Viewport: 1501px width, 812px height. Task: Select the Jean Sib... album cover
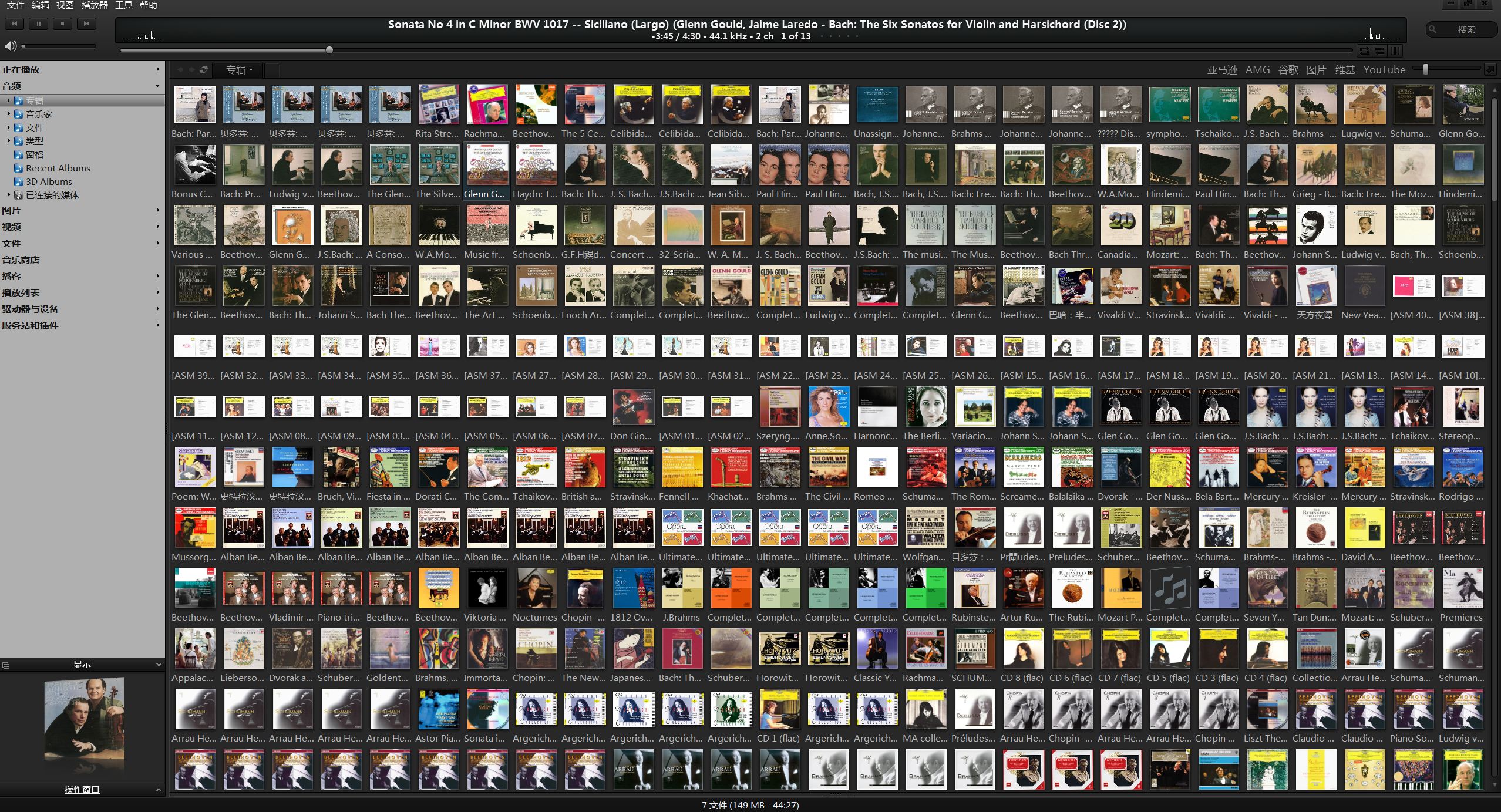[731, 165]
